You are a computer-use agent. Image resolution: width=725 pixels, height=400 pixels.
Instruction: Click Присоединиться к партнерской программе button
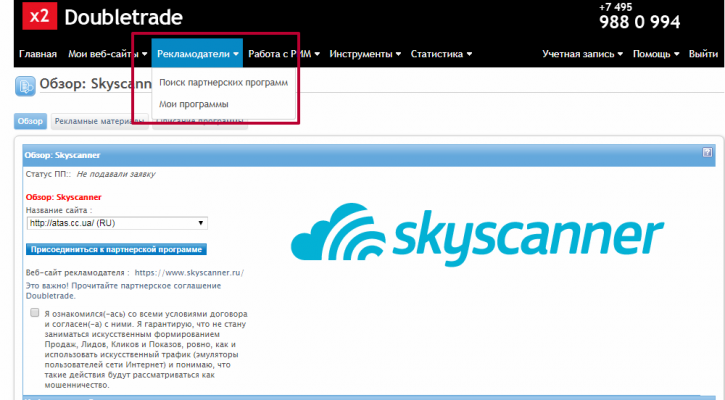[x=117, y=249]
